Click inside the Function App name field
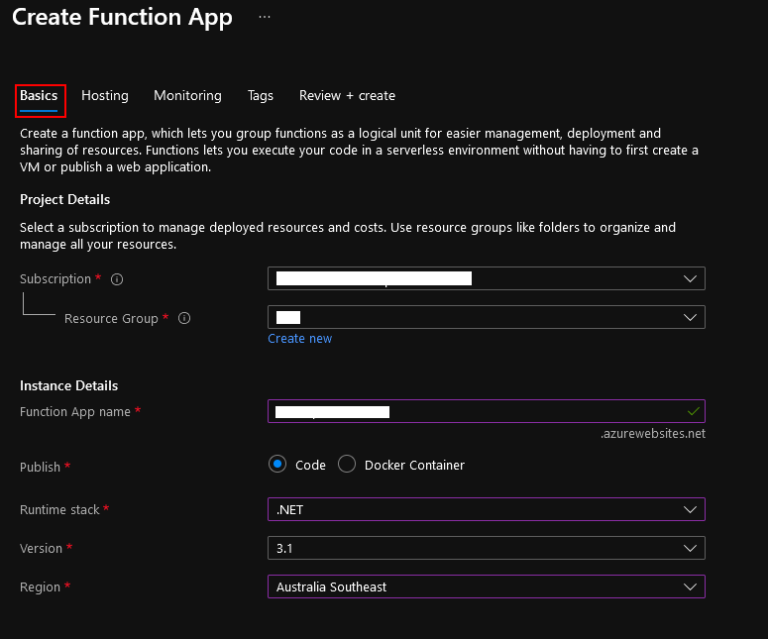The width and height of the screenshot is (768, 639). point(486,411)
